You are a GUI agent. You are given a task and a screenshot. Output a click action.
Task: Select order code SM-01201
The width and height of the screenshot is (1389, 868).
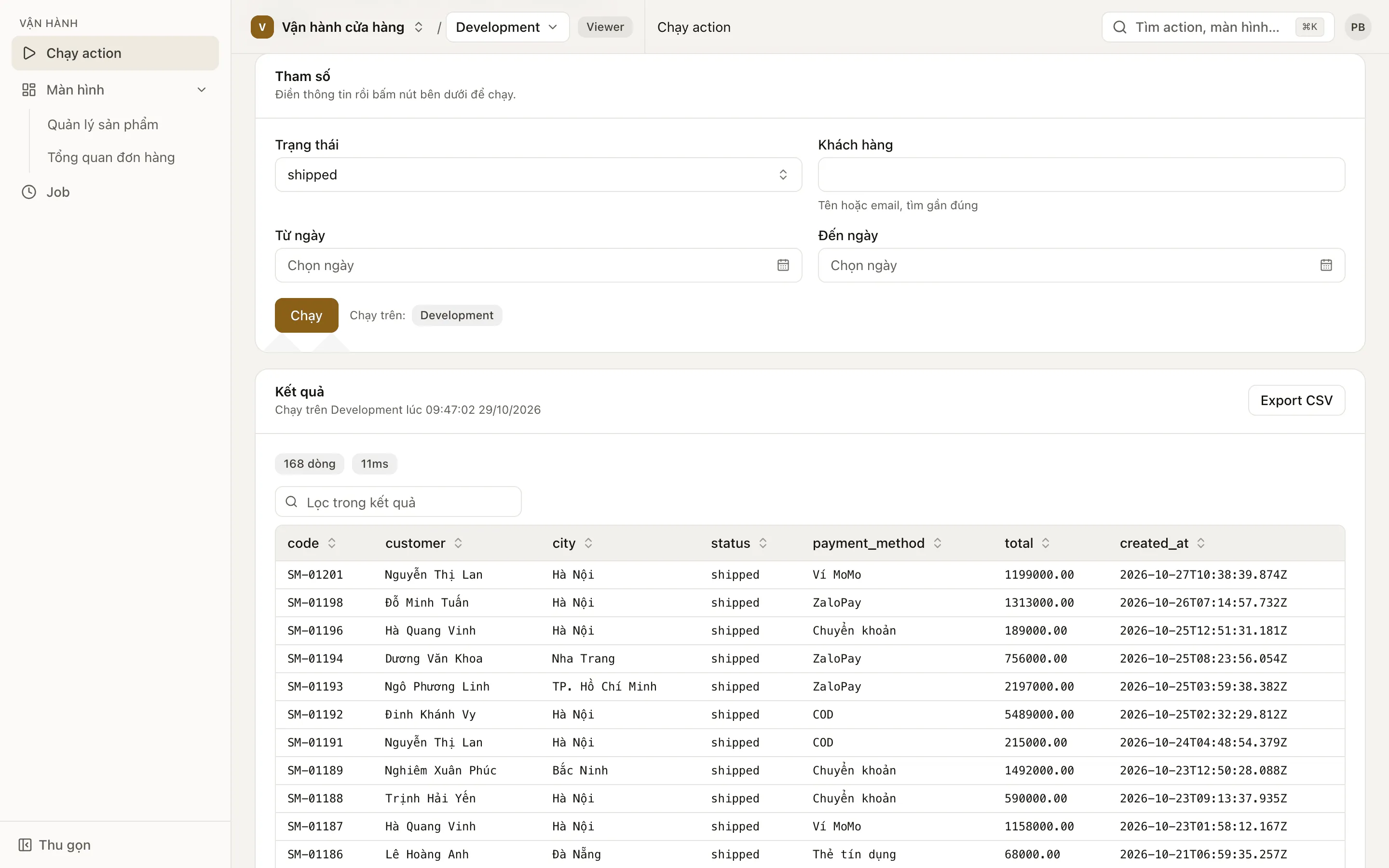[x=315, y=575]
